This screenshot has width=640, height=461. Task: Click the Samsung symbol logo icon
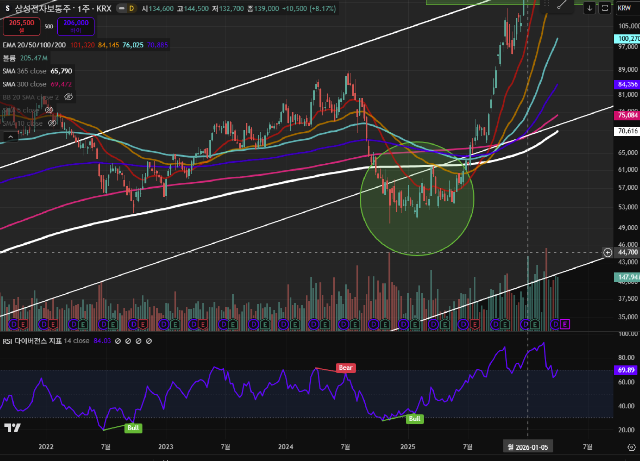7,8
